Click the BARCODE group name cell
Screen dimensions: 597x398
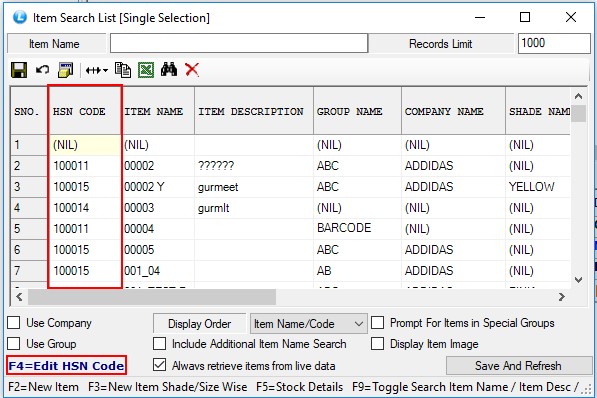click(x=358, y=229)
